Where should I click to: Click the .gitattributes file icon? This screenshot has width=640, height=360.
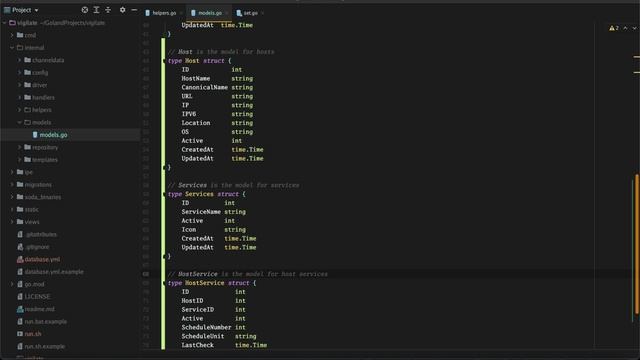tap(20, 234)
